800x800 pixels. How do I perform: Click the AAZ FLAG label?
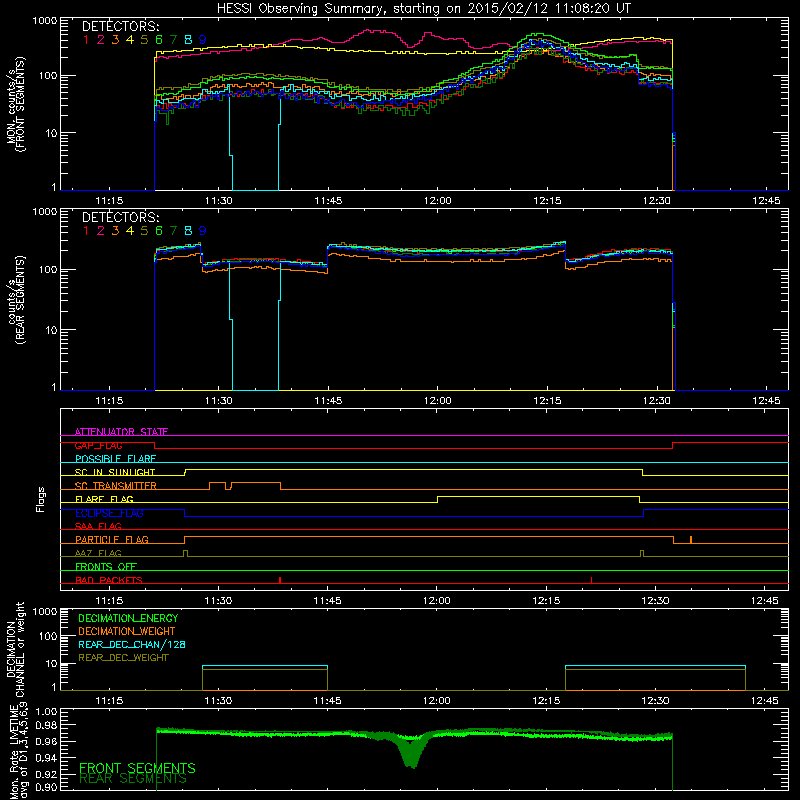click(98, 553)
